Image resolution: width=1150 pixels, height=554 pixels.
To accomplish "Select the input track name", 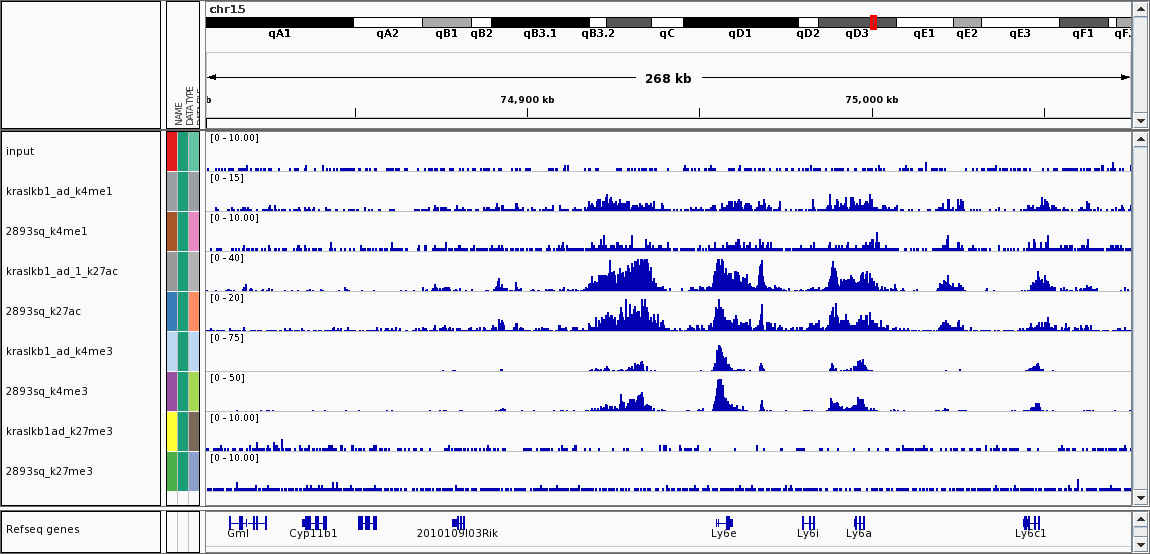I will click(x=20, y=151).
